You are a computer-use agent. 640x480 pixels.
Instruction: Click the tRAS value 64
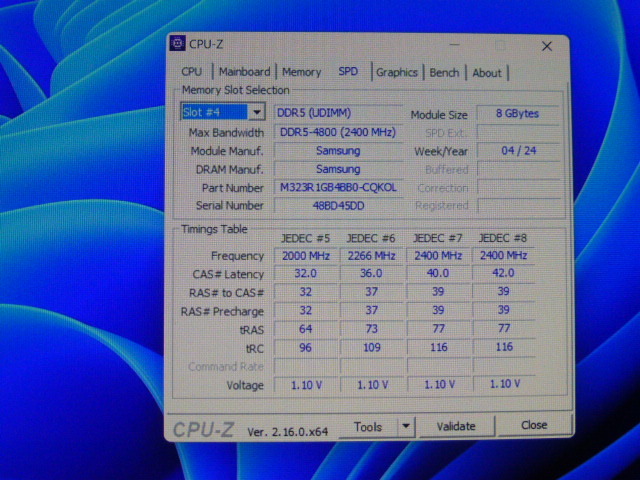[306, 329]
